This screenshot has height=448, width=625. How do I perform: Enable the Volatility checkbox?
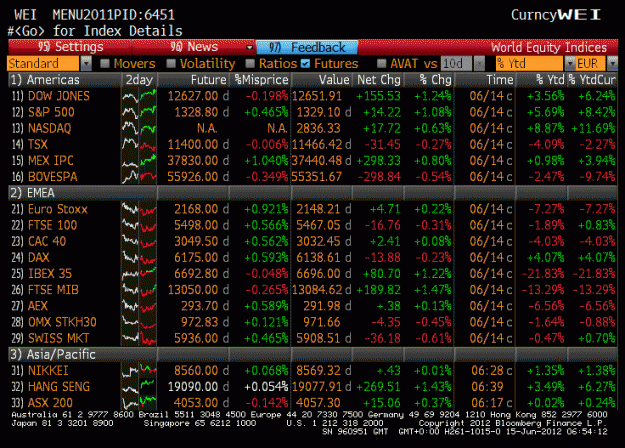(171, 63)
